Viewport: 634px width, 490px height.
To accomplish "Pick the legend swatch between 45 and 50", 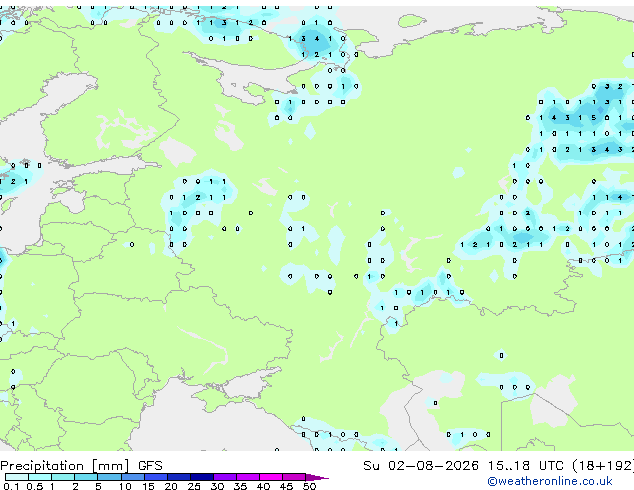I will point(294,477).
